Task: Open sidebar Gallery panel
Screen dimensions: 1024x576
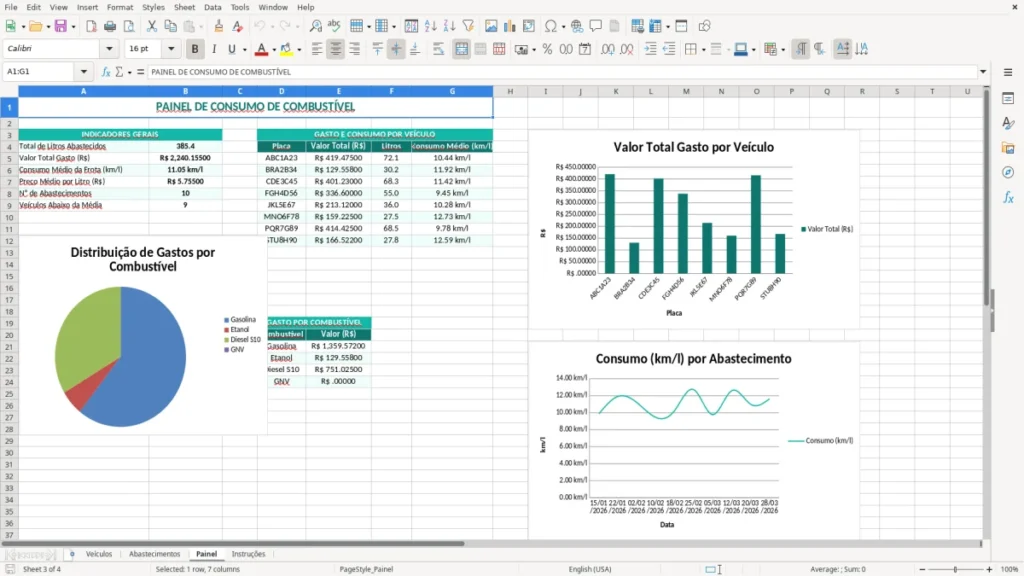Action: (x=1008, y=148)
